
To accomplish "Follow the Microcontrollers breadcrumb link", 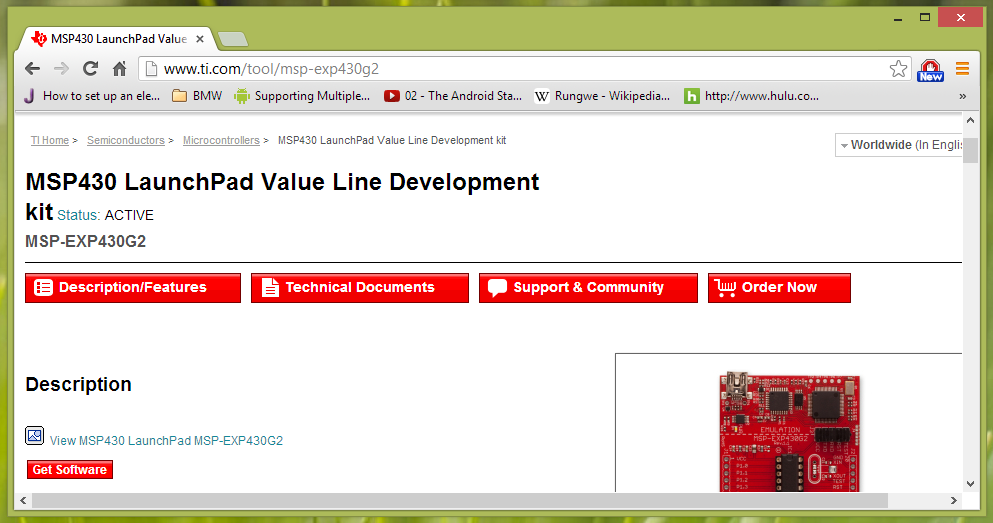I will pyautogui.click(x=221, y=141).
